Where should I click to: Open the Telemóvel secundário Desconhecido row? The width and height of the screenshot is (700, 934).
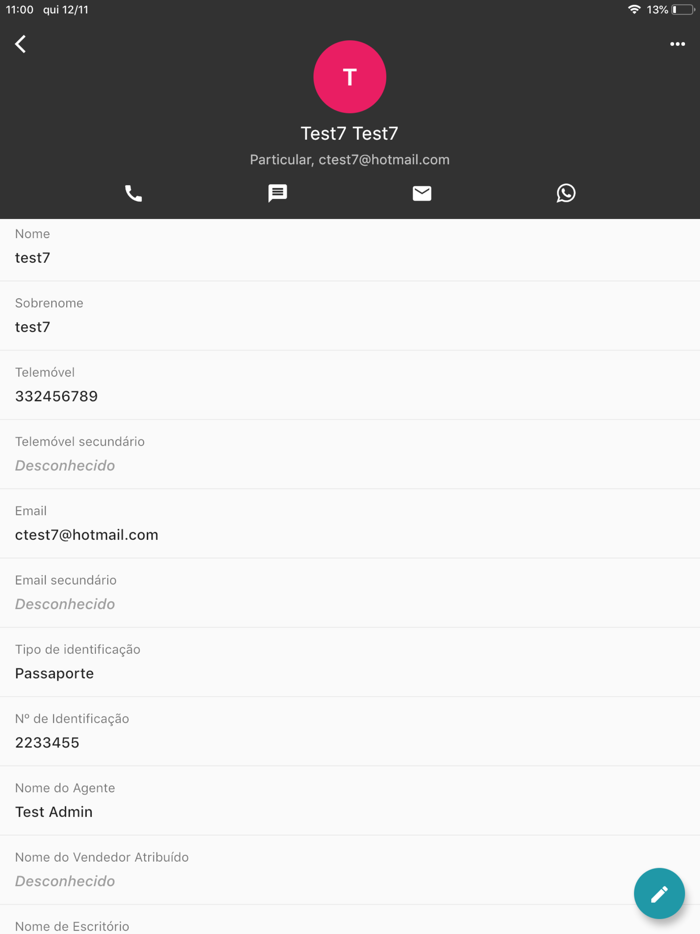click(x=350, y=454)
